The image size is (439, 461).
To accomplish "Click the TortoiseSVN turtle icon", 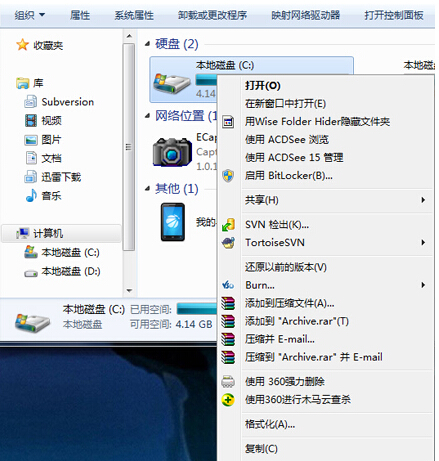I will [228, 243].
